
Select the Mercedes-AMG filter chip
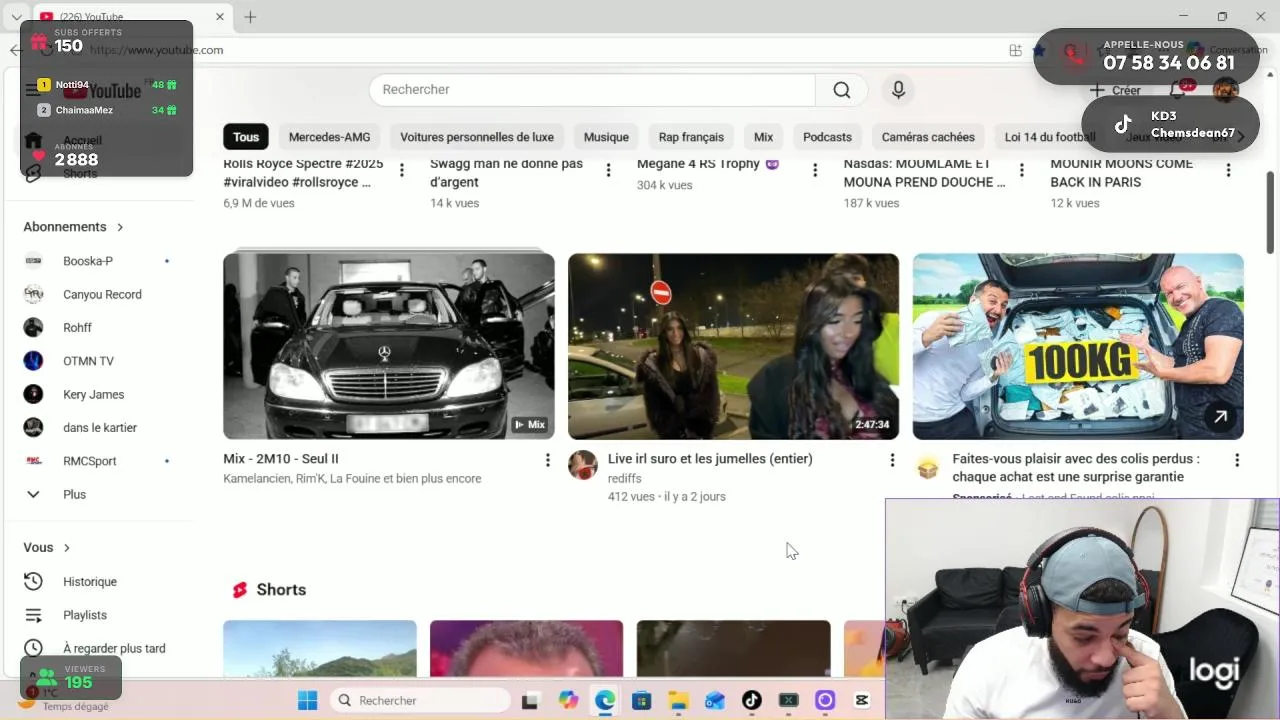pyautogui.click(x=329, y=137)
